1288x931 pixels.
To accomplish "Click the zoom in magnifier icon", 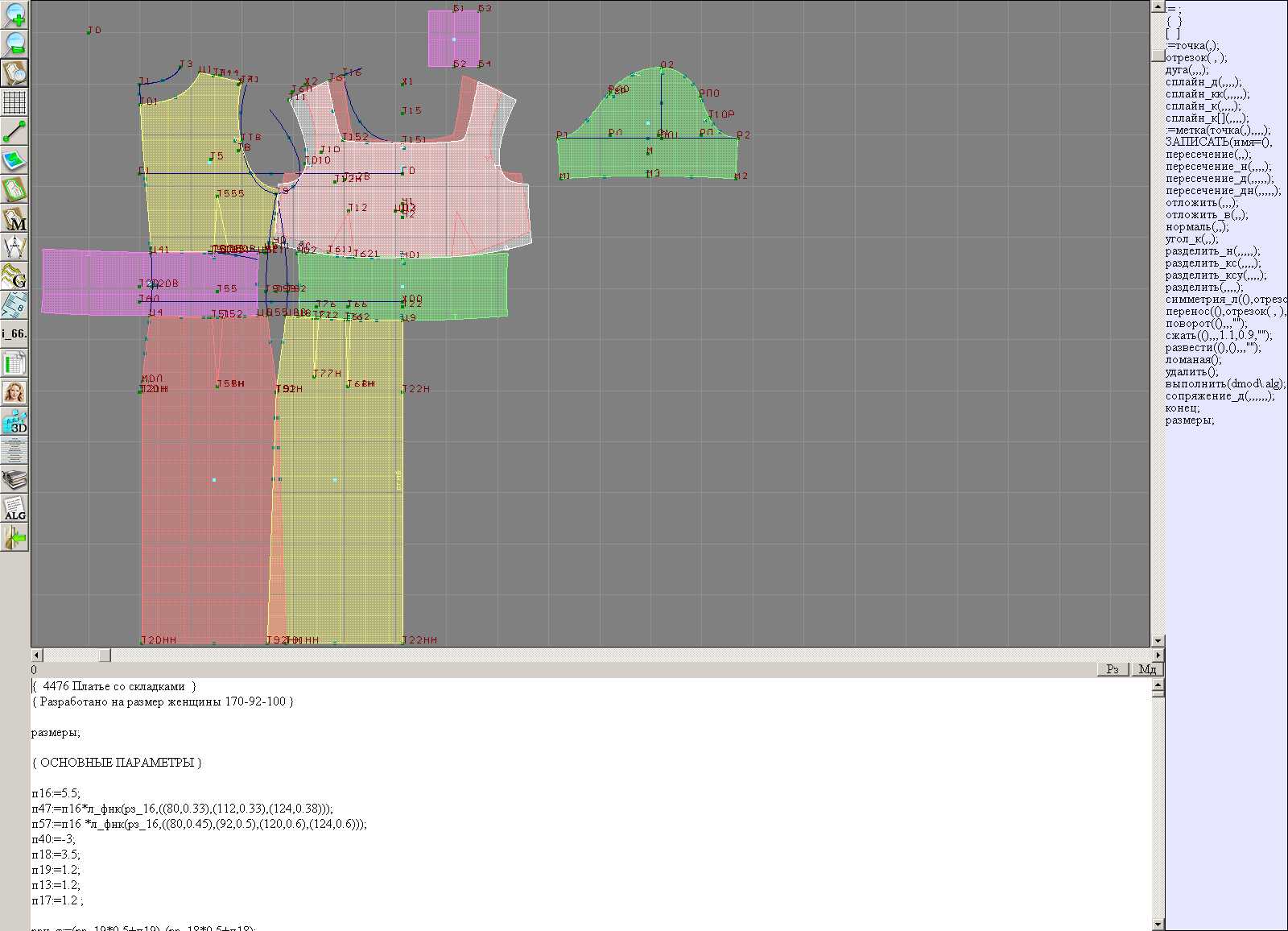I will tap(14, 14).
